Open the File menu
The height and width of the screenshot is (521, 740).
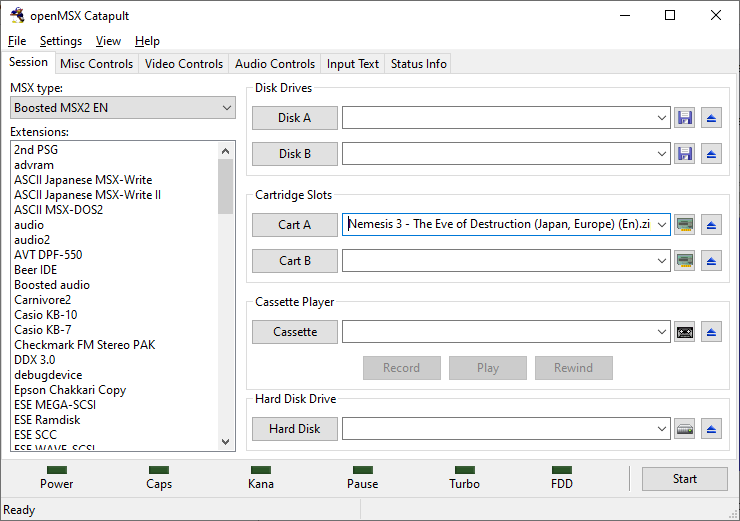(17, 41)
